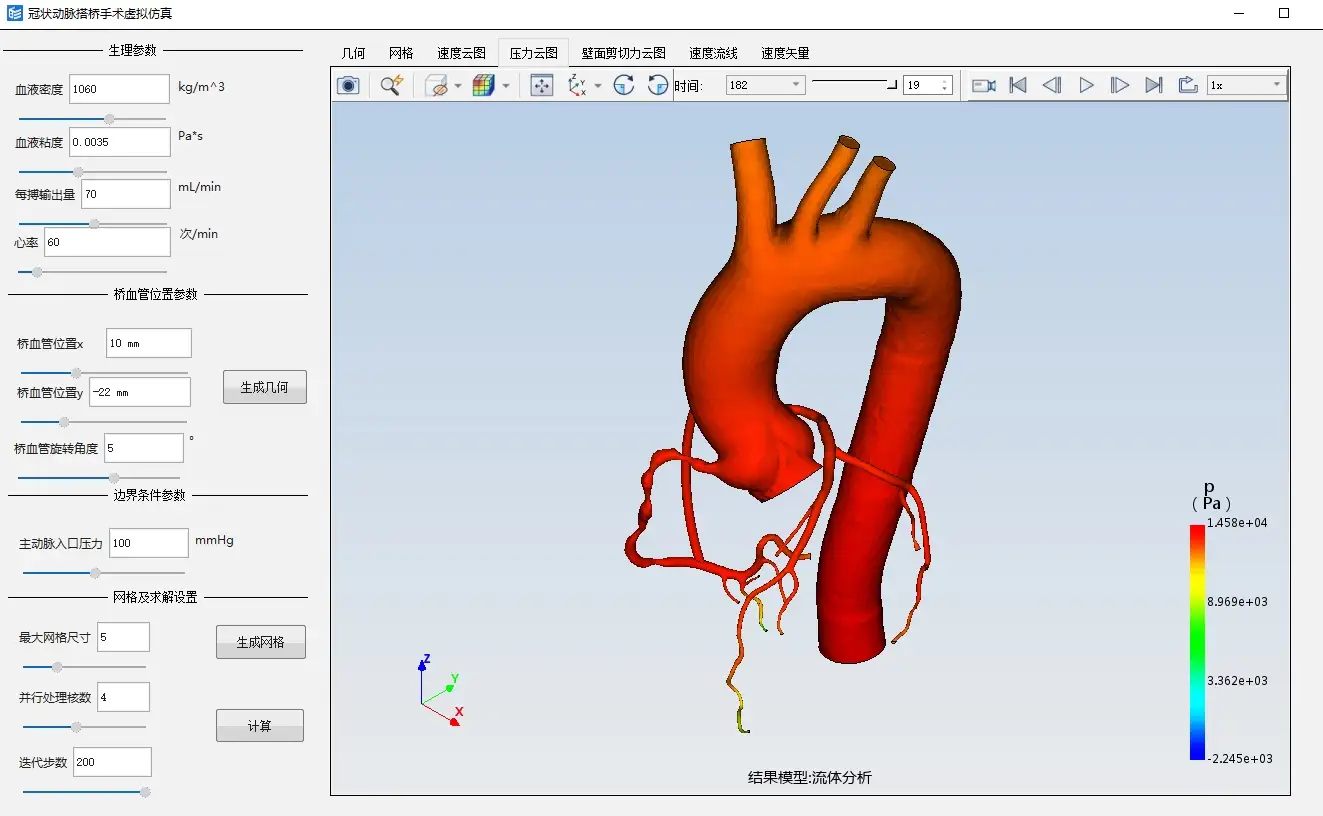The height and width of the screenshot is (816, 1323).
Task: Click the 生成网格 button
Action: tap(261, 642)
